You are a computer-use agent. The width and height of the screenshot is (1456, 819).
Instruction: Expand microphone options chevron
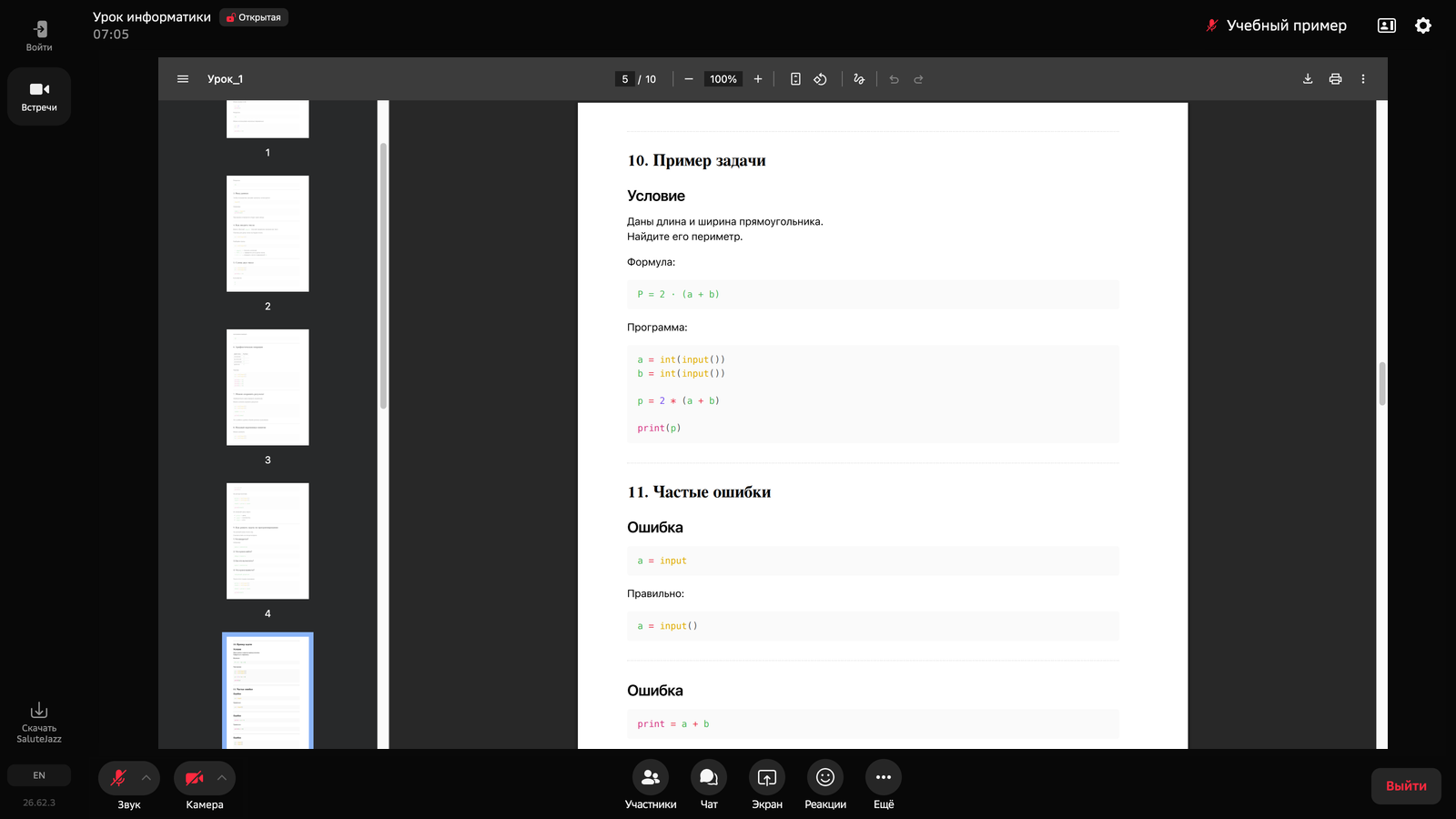pos(147,778)
